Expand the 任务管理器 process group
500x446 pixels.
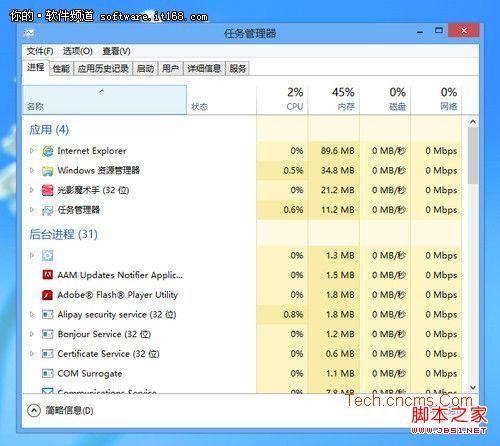coord(32,210)
